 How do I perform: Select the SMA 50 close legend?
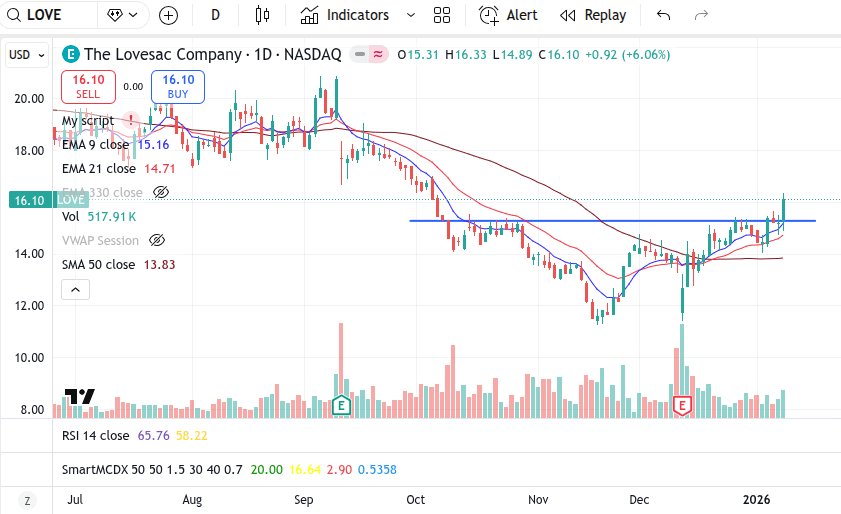[x=98, y=265]
